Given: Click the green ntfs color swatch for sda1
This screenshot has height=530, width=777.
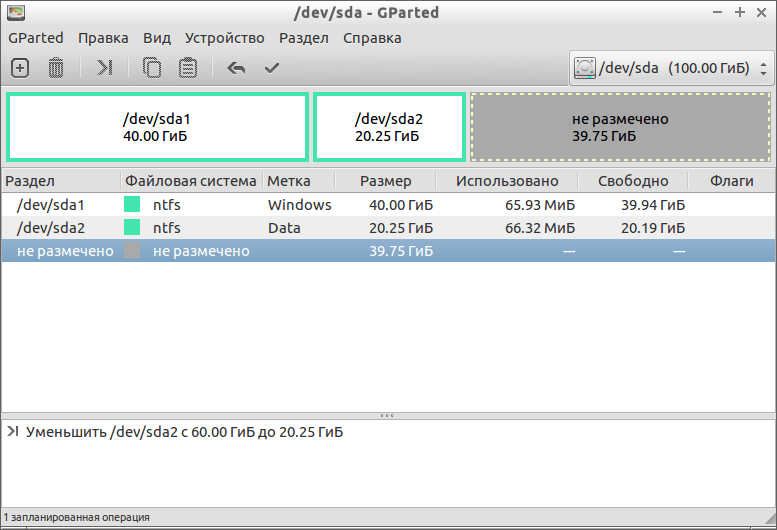Looking at the screenshot, I should (132, 204).
